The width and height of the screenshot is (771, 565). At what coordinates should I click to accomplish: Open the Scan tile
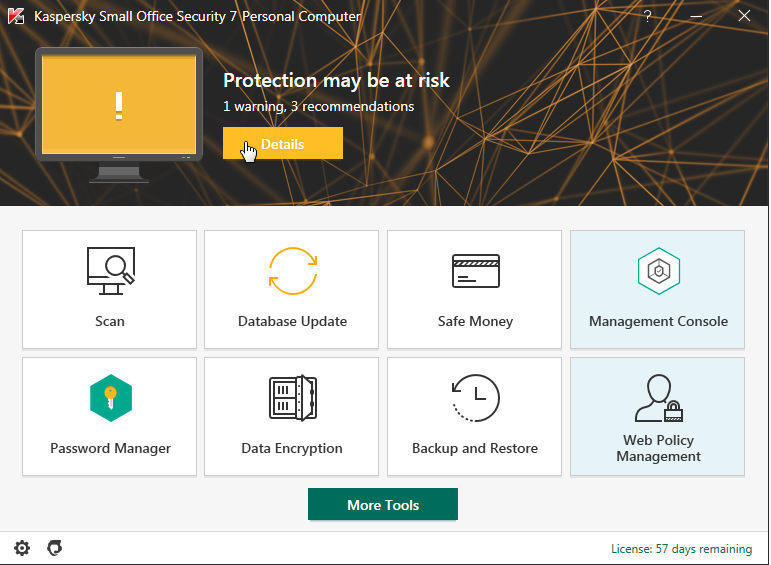tap(109, 289)
